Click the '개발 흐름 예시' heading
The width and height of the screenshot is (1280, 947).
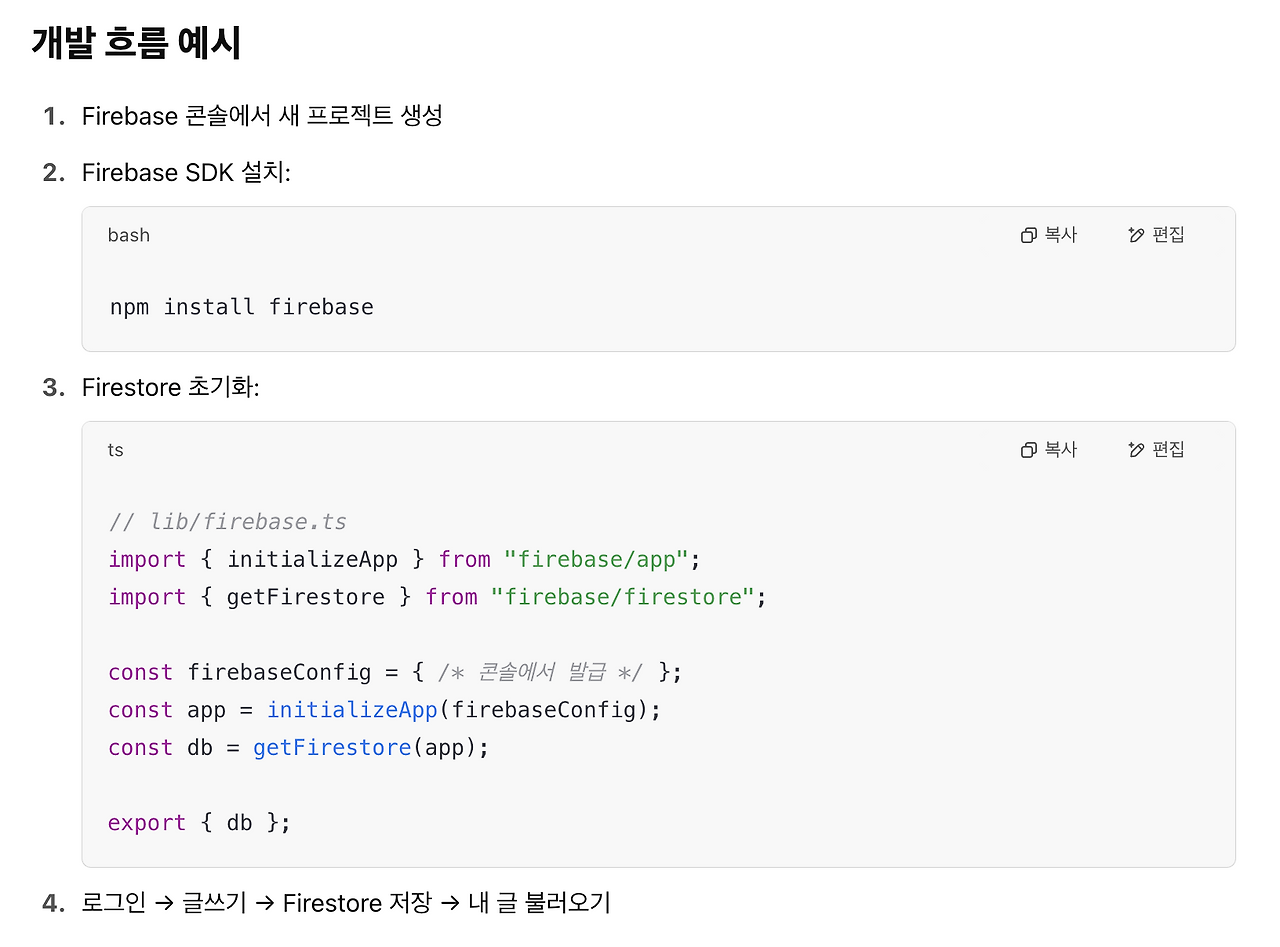click(x=136, y=44)
